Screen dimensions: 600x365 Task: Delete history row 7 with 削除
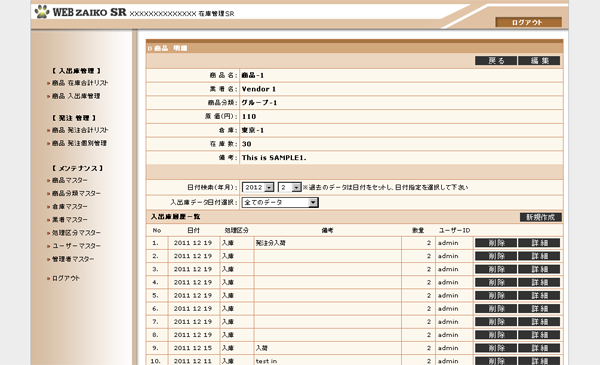496,322
